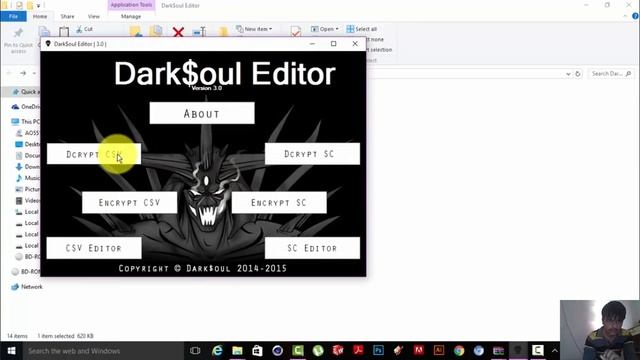This screenshot has width=640, height=360.
Task: Click the Explorer forward navigation arrow
Action: tap(23, 73)
